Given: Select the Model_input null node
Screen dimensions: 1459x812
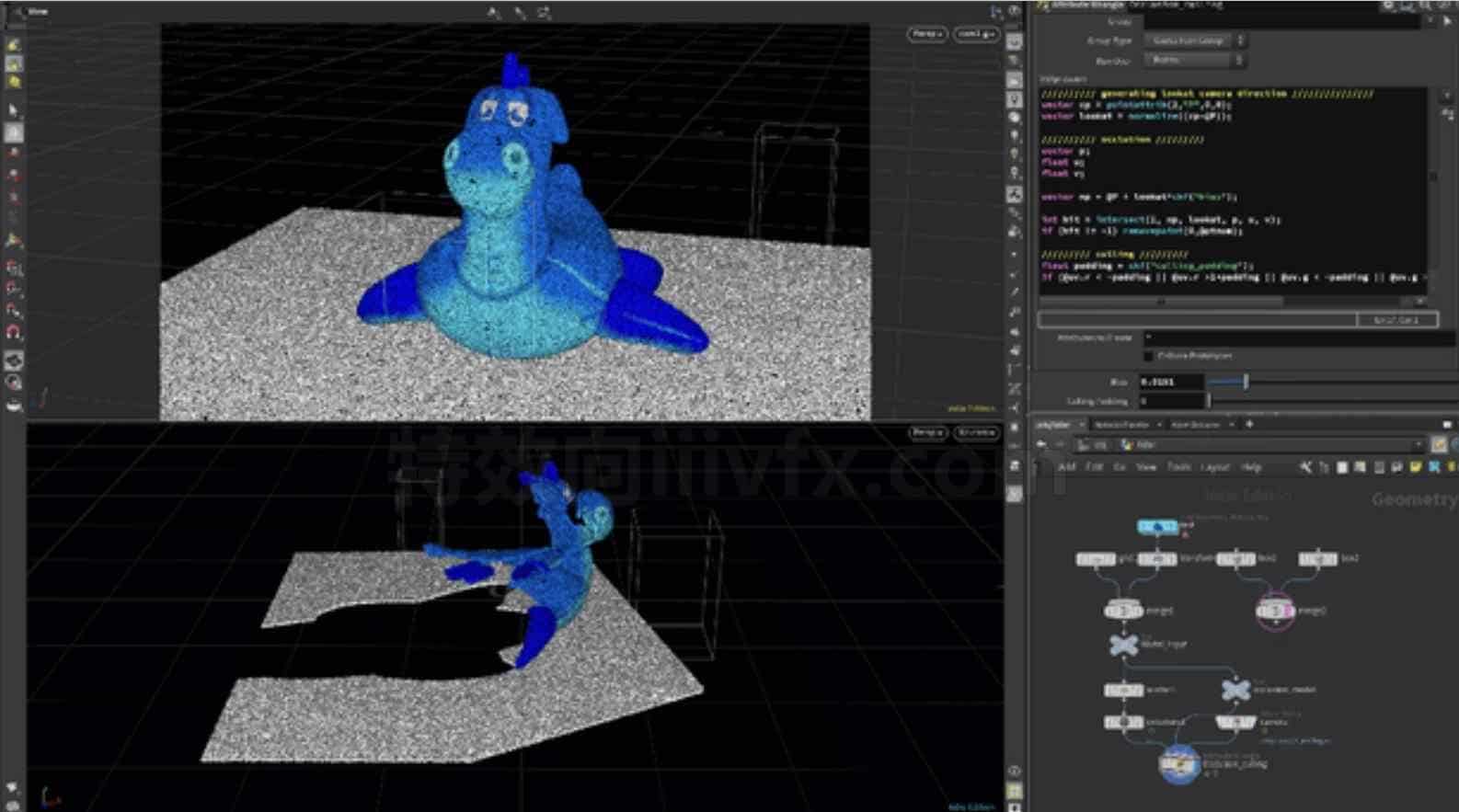Looking at the screenshot, I should (1123, 645).
